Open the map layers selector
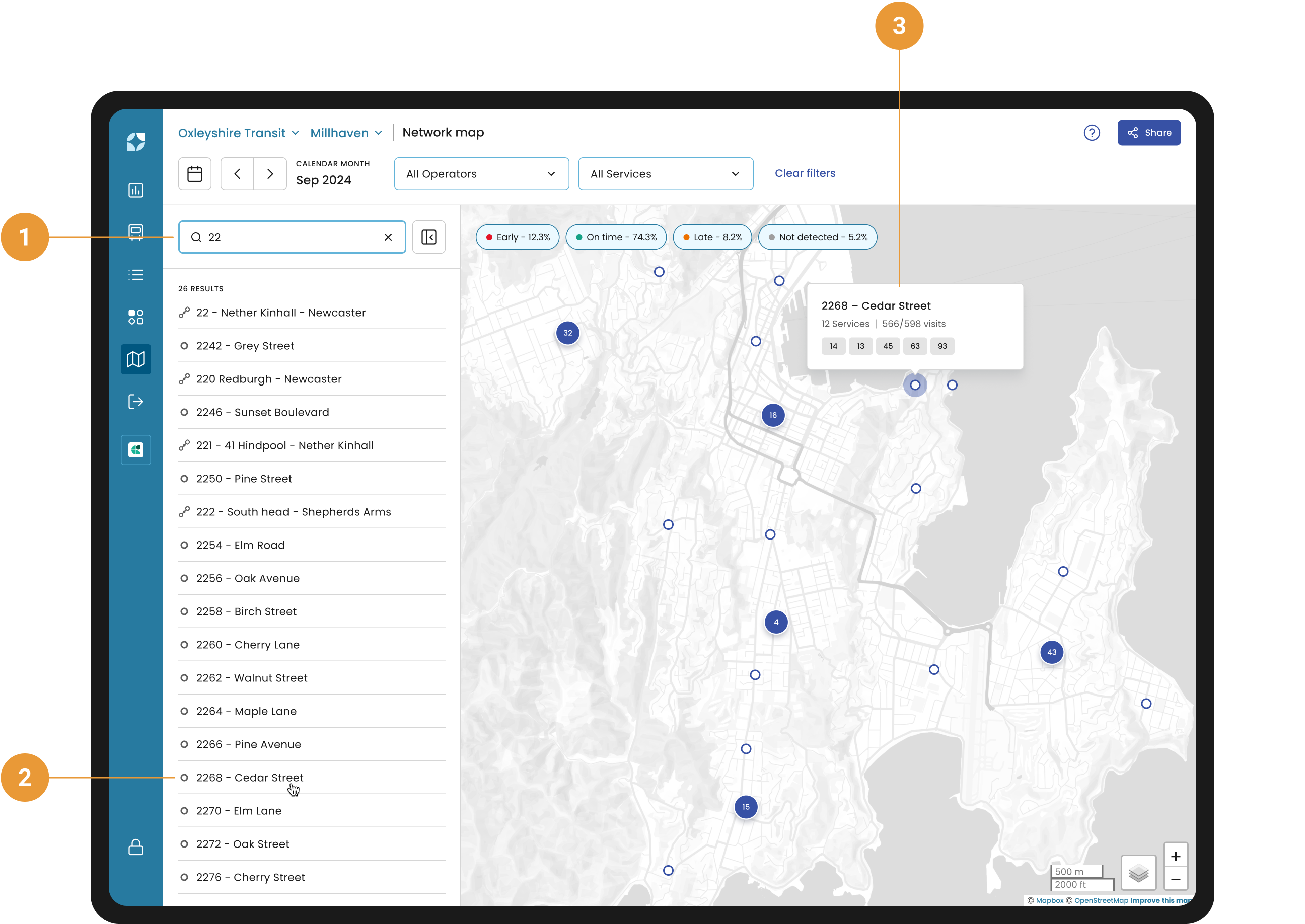The height and width of the screenshot is (924, 1305). pos(1138,872)
